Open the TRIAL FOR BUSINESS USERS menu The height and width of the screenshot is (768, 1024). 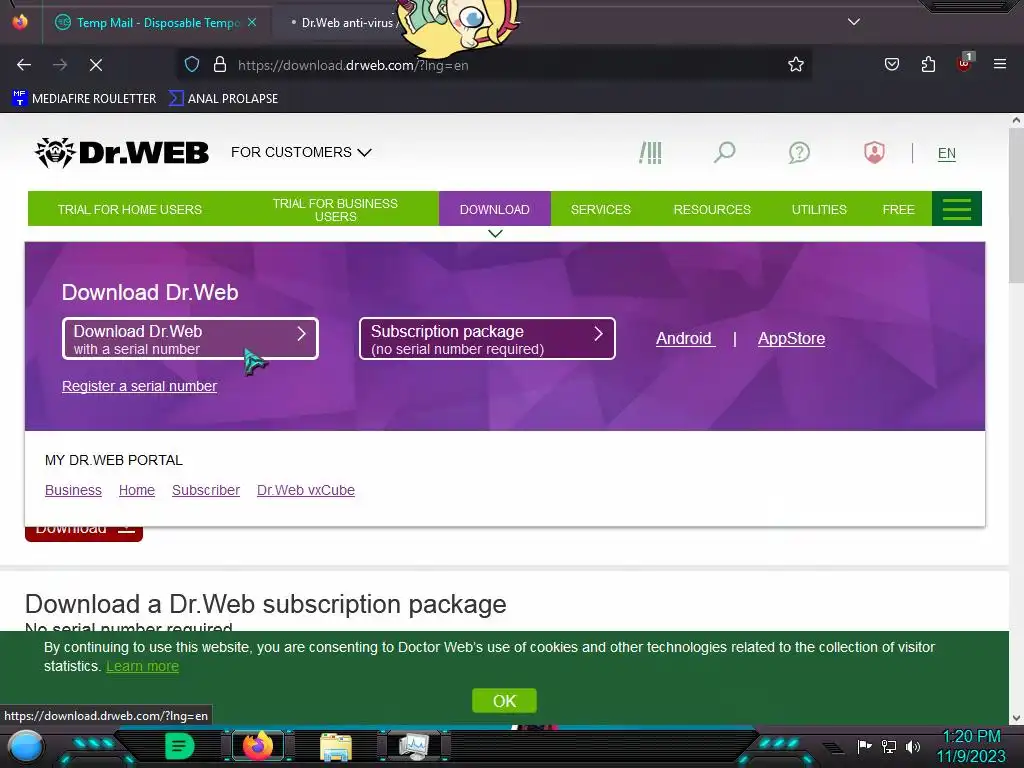[335, 210]
